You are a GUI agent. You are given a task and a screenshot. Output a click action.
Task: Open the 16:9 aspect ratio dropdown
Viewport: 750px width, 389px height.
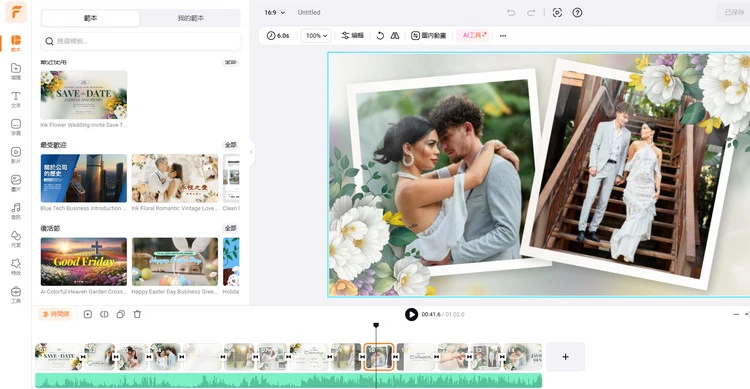point(275,12)
